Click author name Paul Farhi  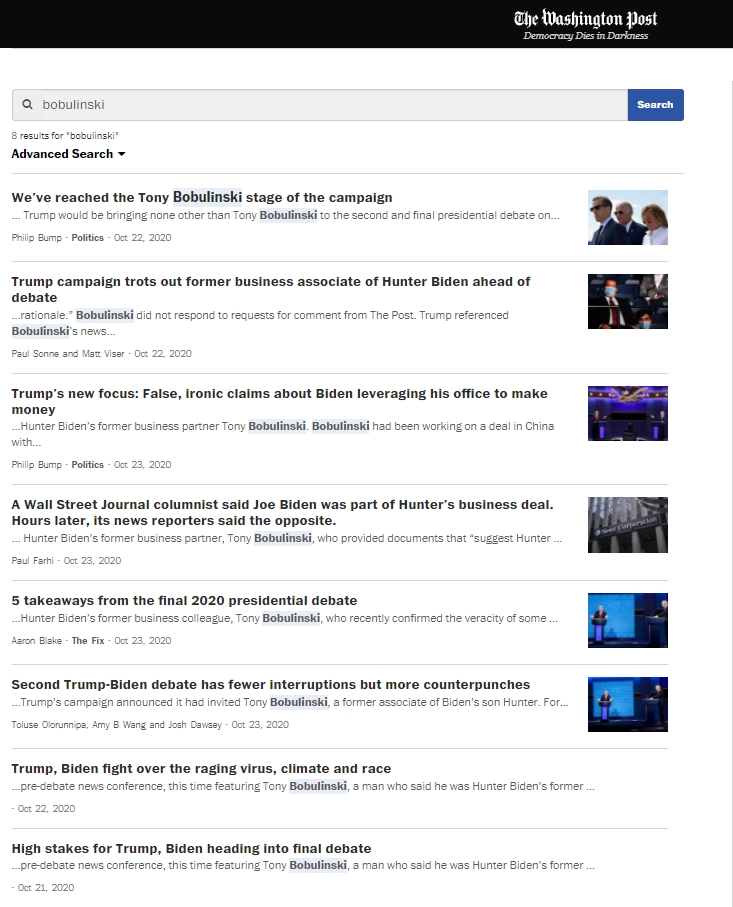32,561
